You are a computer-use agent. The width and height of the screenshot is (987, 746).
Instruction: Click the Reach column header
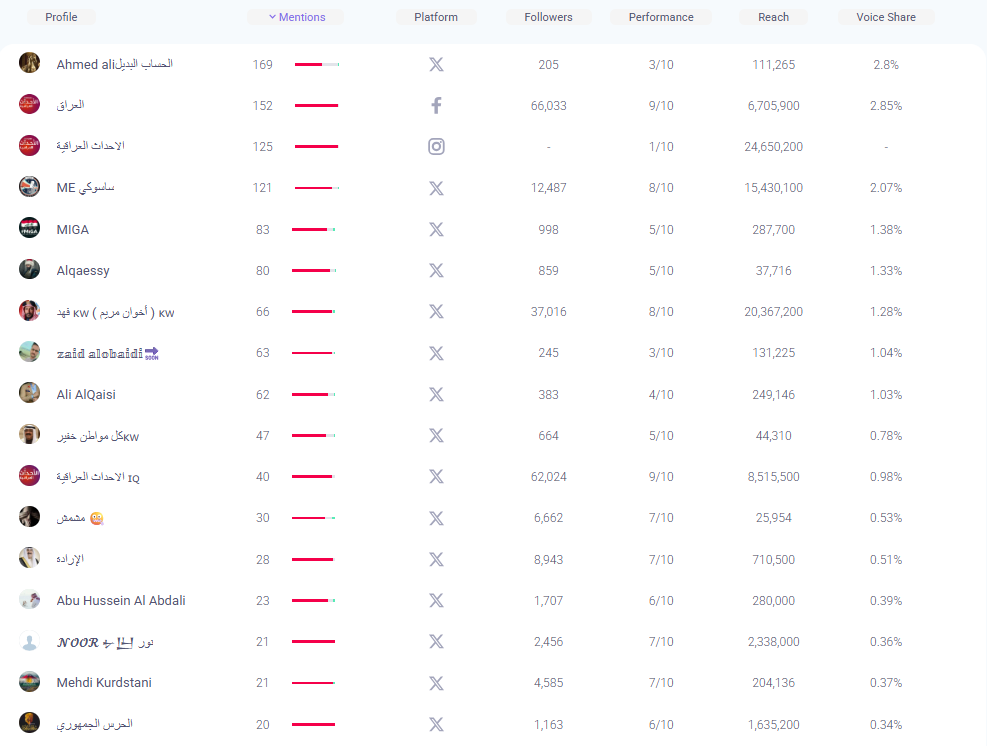[773, 17]
